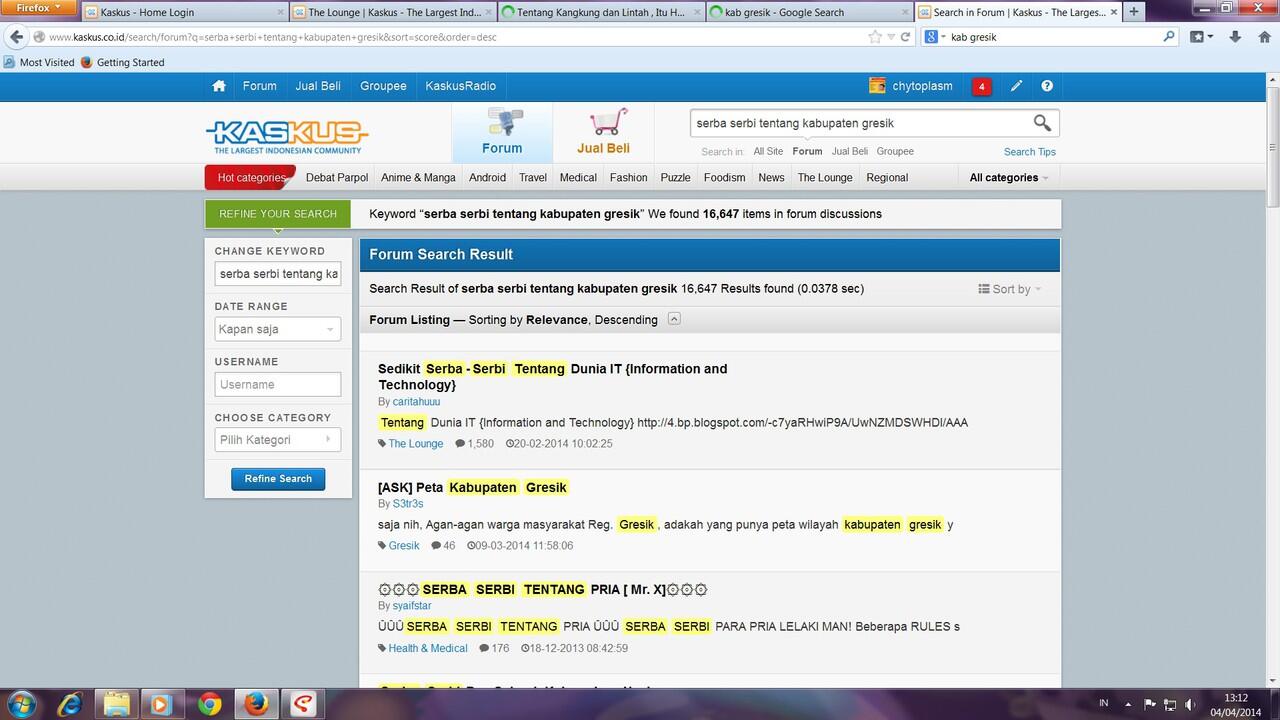This screenshot has height=720, width=1280.
Task: Open Most Visited bookmarks folder
Action: click(39, 62)
